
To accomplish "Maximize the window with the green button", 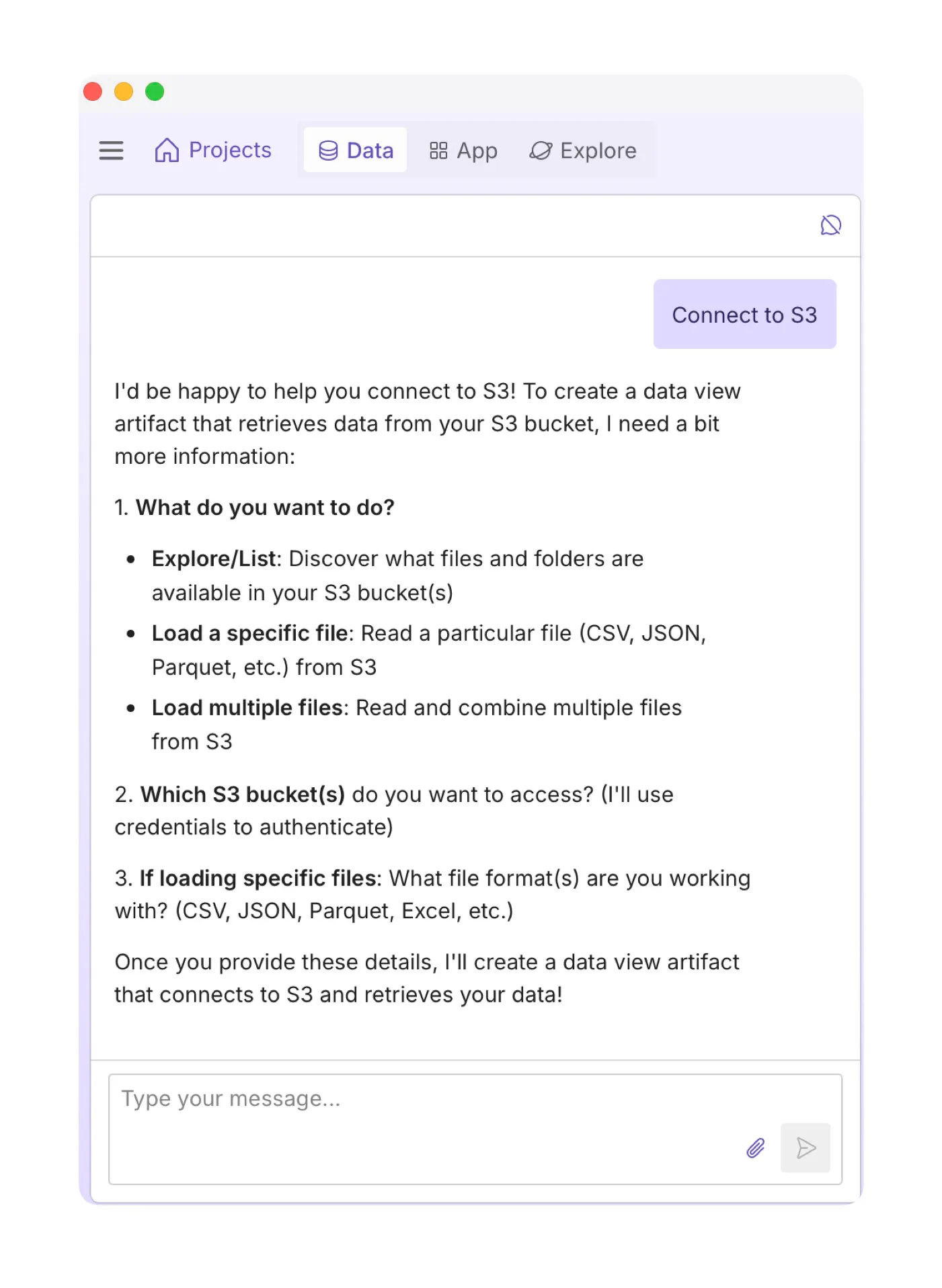I will (154, 91).
